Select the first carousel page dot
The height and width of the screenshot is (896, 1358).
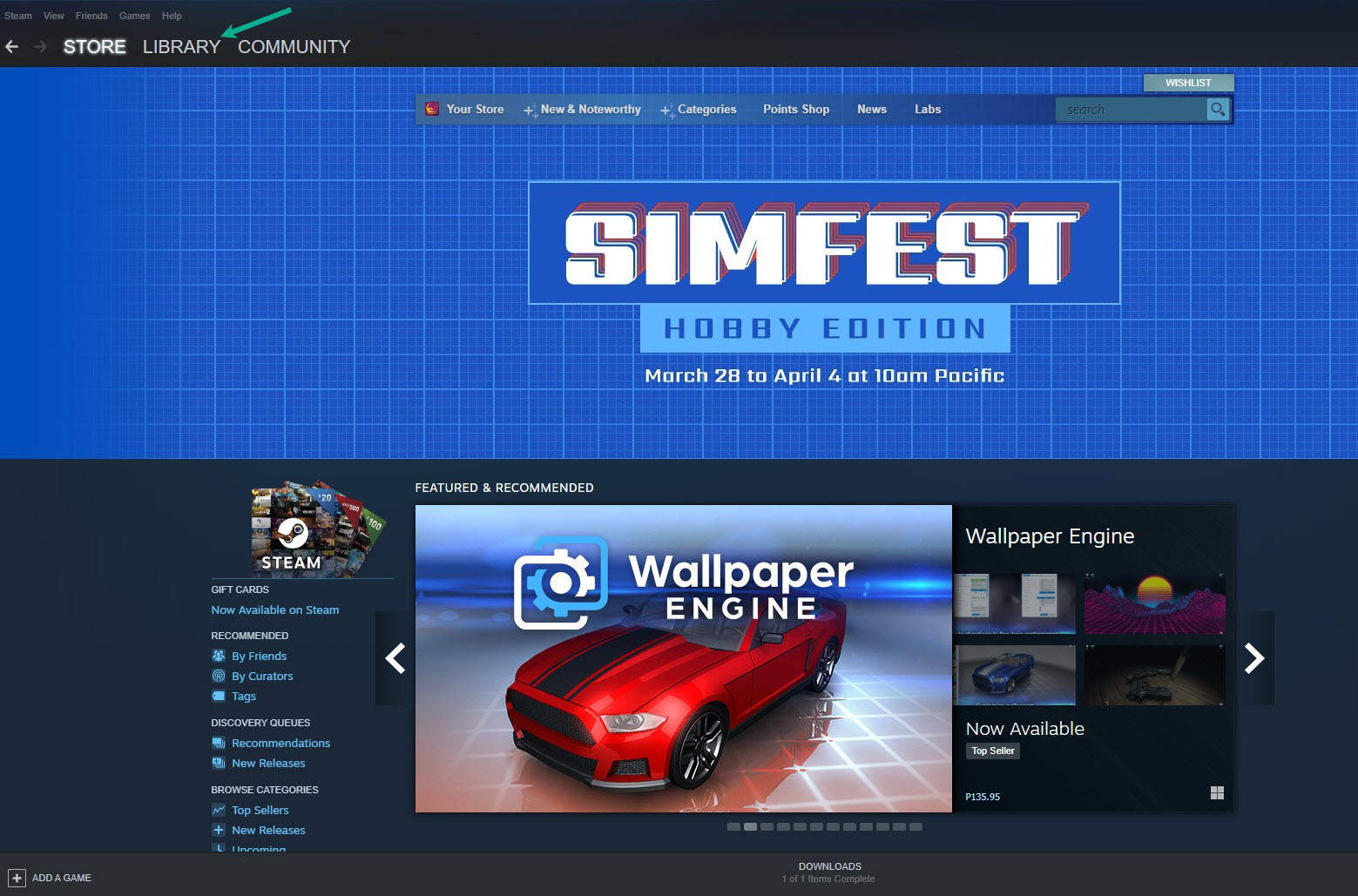733,826
